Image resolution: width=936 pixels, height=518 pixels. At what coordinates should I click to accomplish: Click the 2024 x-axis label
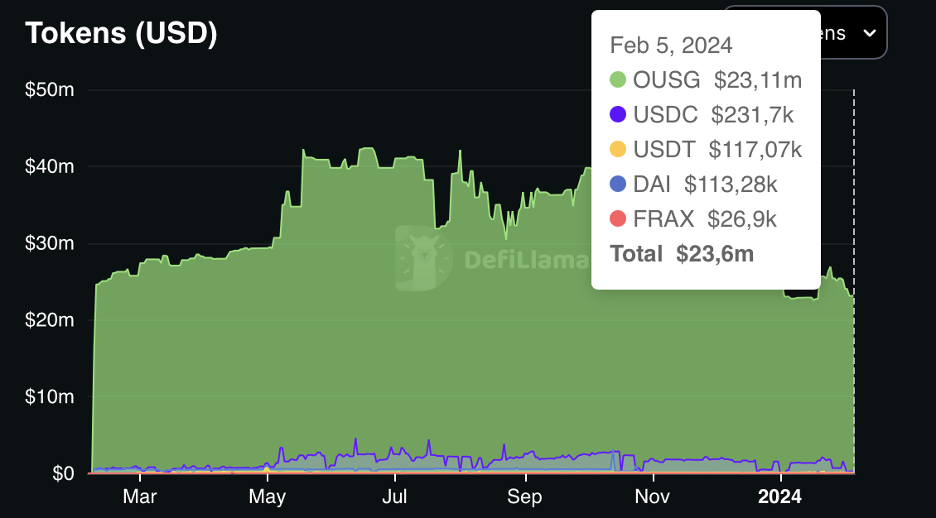(x=780, y=496)
